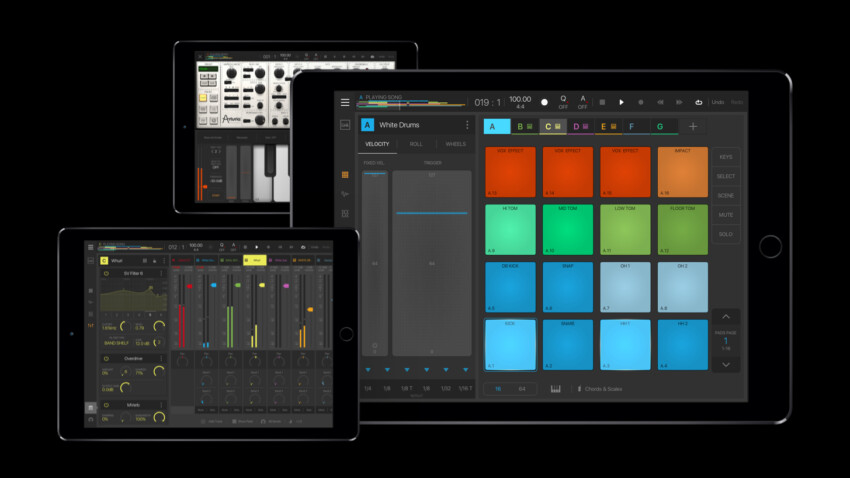Trigger the LOW TOM pad
This screenshot has height=478, width=850.
(625, 230)
